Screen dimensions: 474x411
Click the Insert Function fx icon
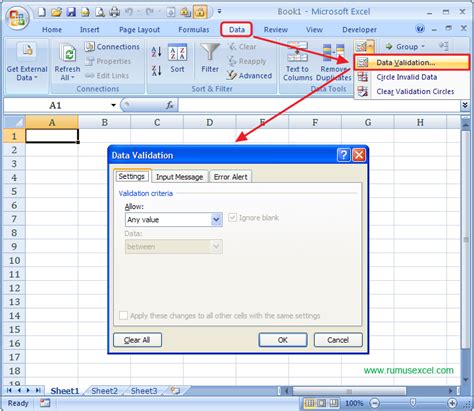(170, 105)
